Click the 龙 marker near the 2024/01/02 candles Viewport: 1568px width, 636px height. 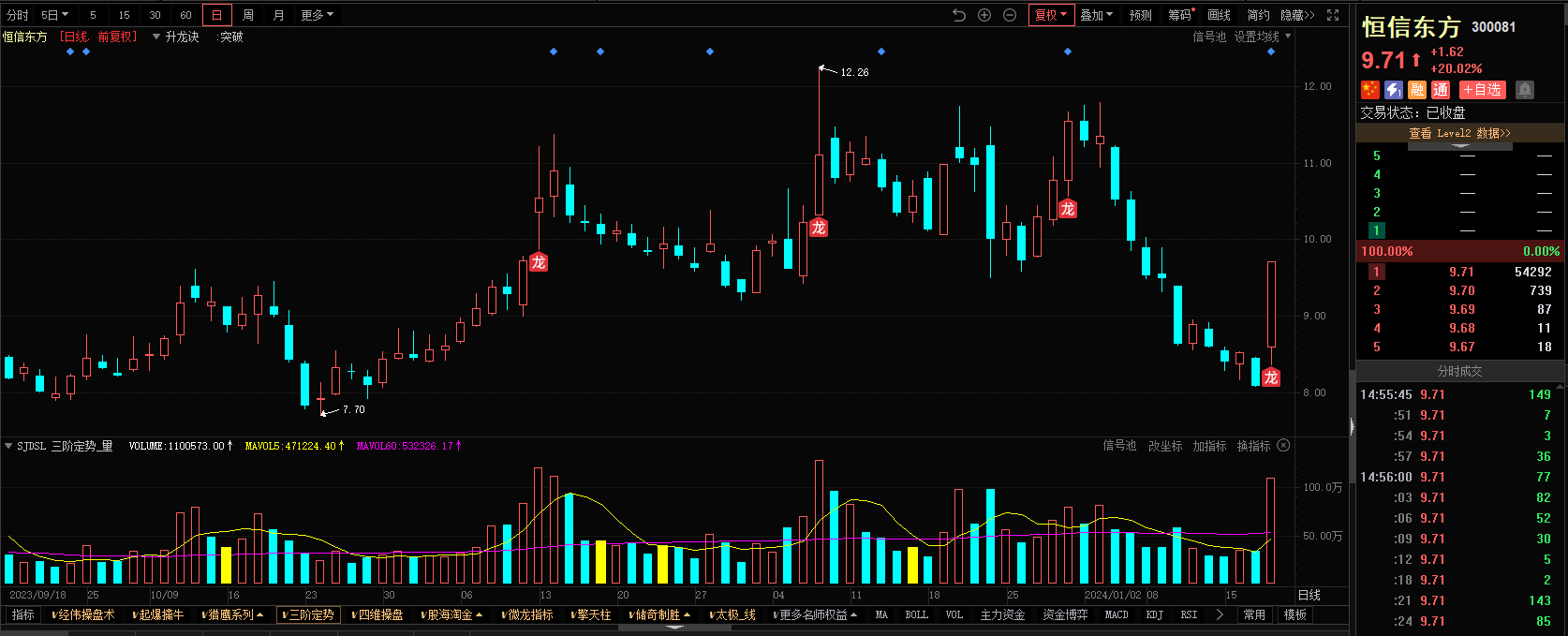[1068, 209]
